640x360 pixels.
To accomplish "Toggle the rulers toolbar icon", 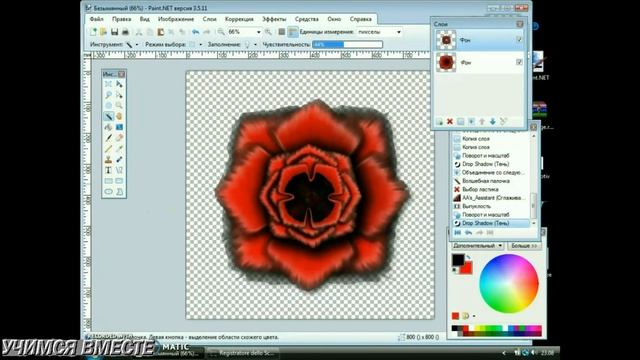I will pos(292,32).
